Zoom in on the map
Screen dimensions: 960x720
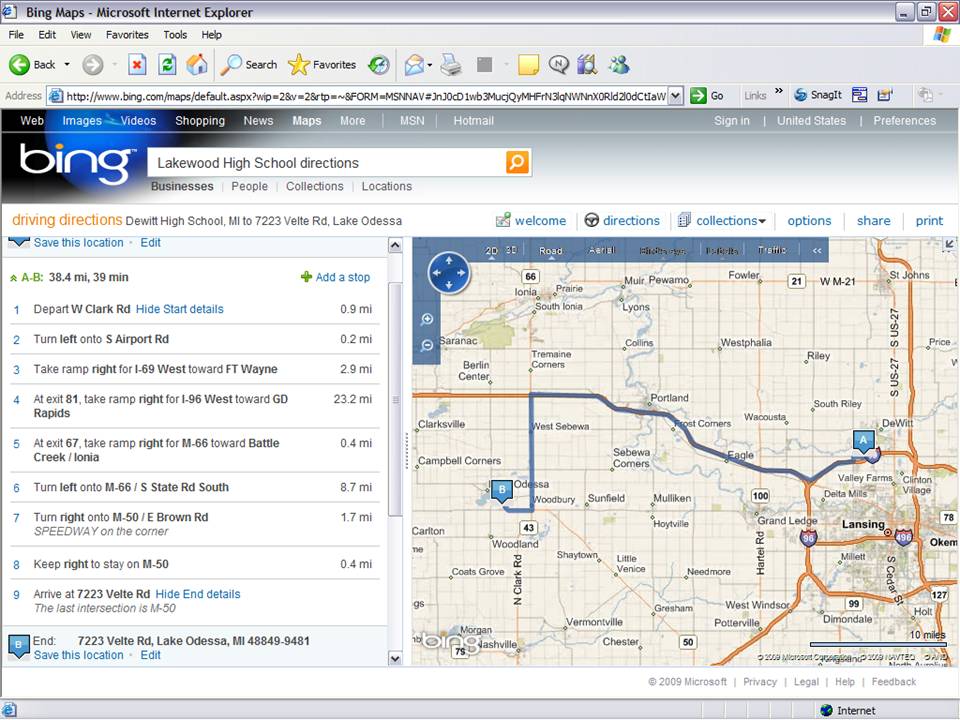(427, 319)
